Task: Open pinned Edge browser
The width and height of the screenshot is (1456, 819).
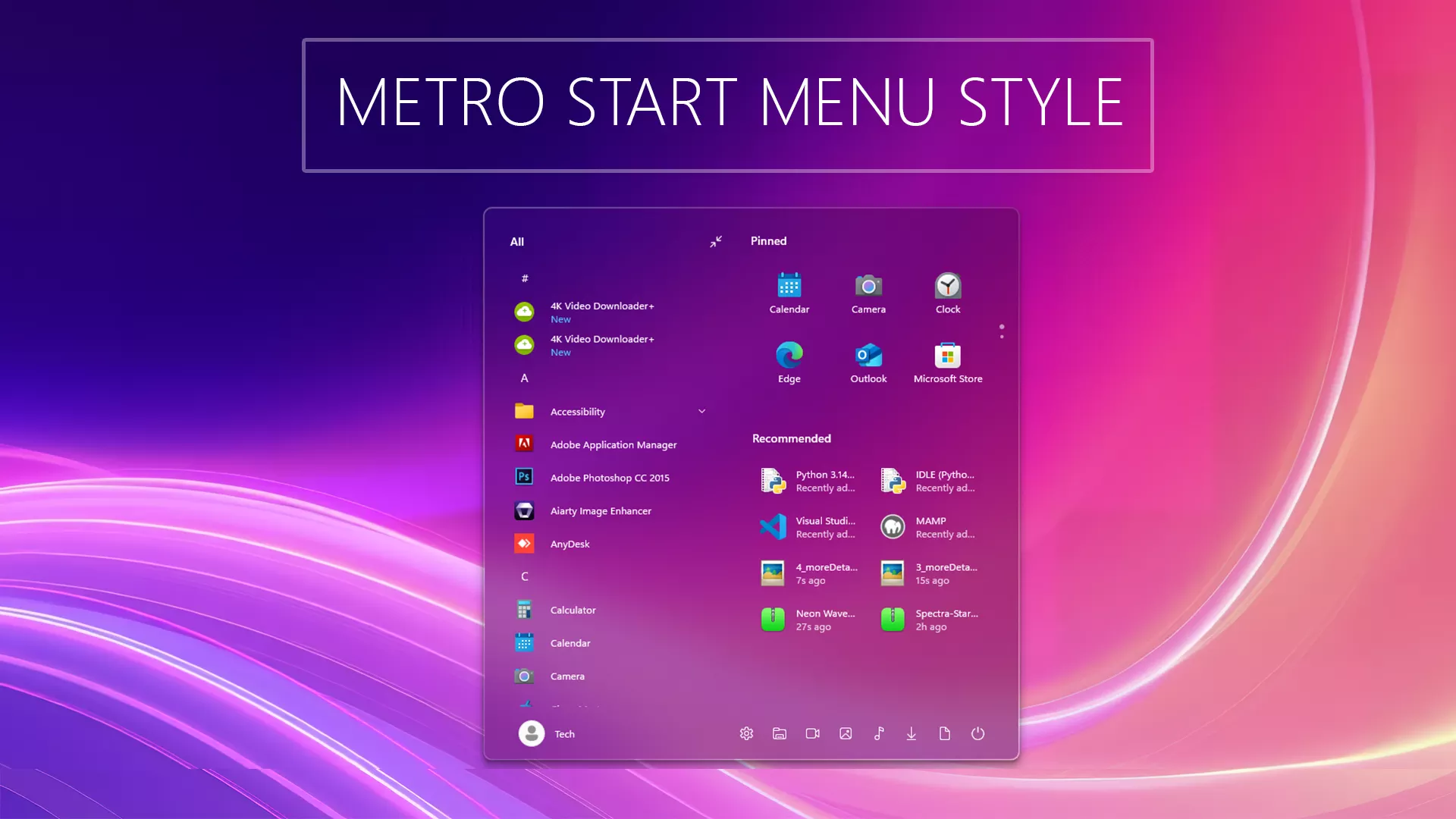Action: pos(789,362)
